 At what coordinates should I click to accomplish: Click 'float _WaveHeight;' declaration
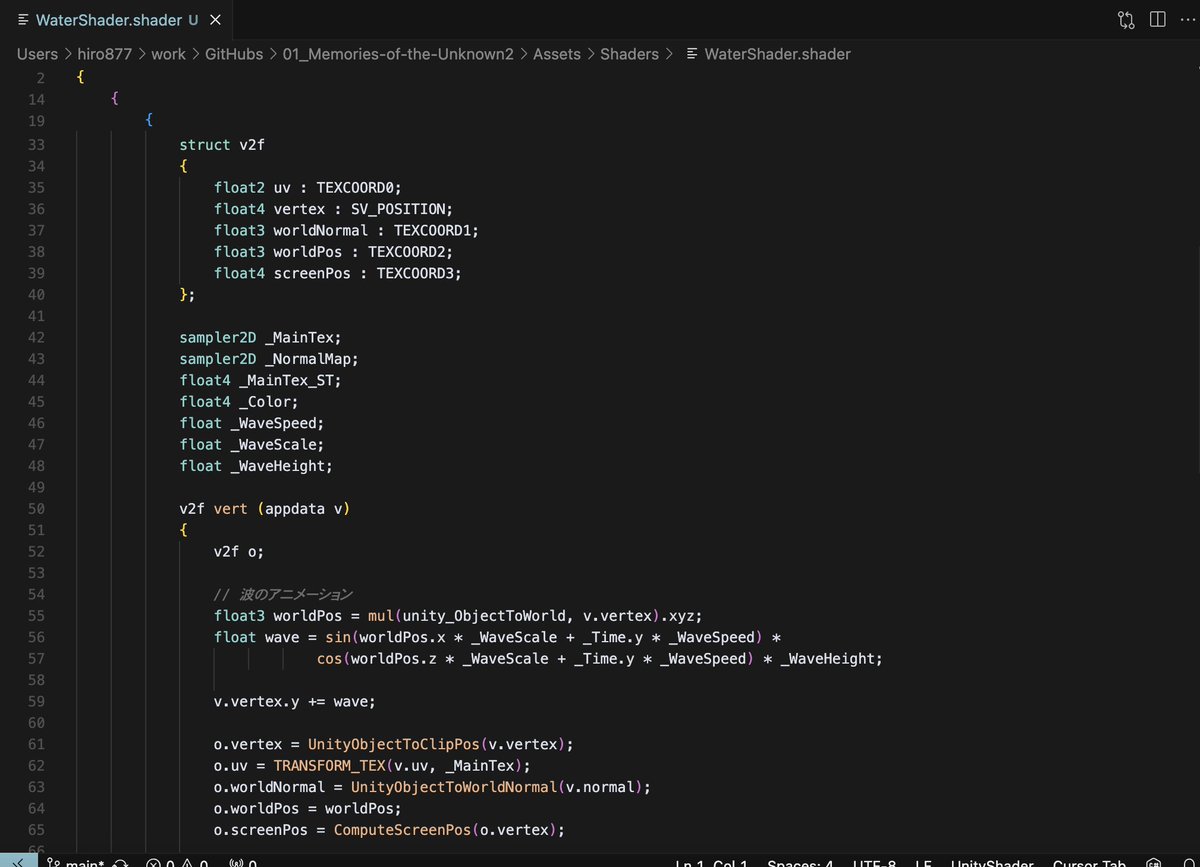[x=256, y=466]
